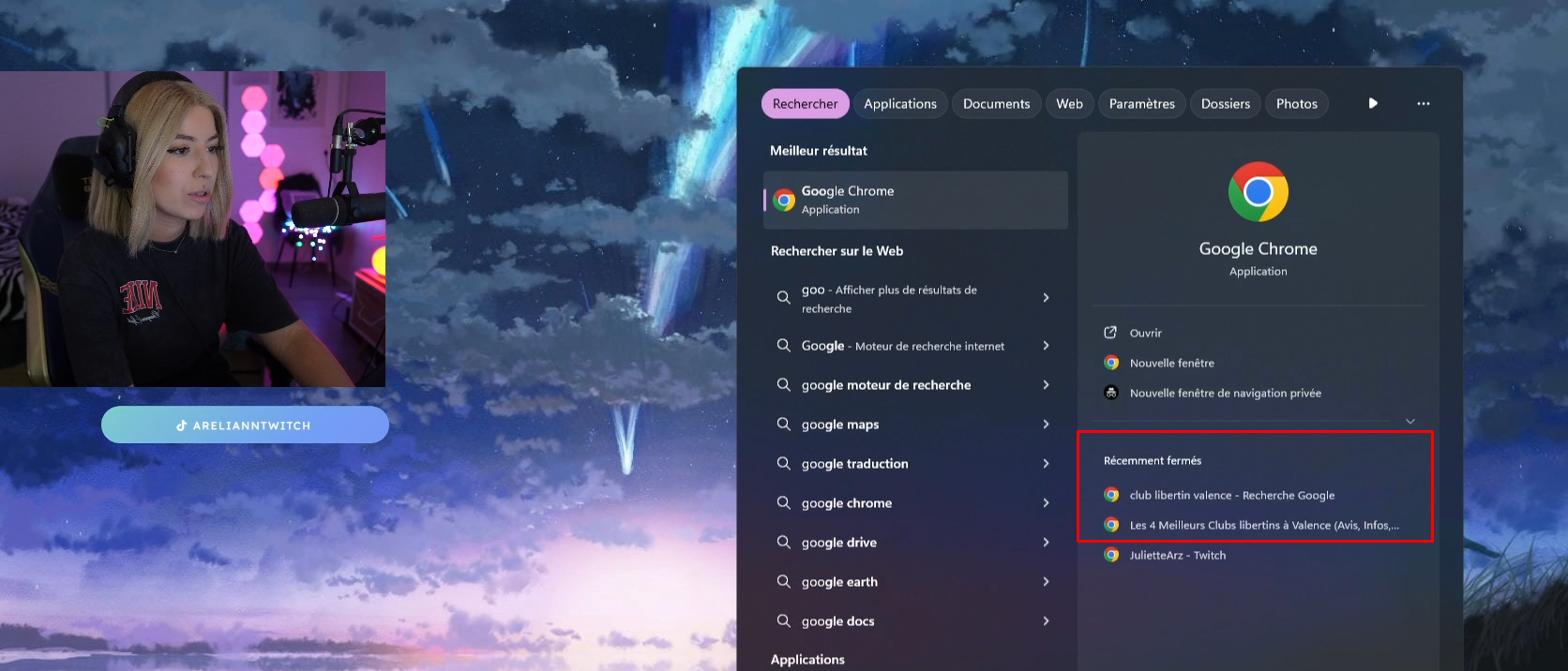Select the Rechercher filter tab
1568x671 pixels.
click(805, 104)
